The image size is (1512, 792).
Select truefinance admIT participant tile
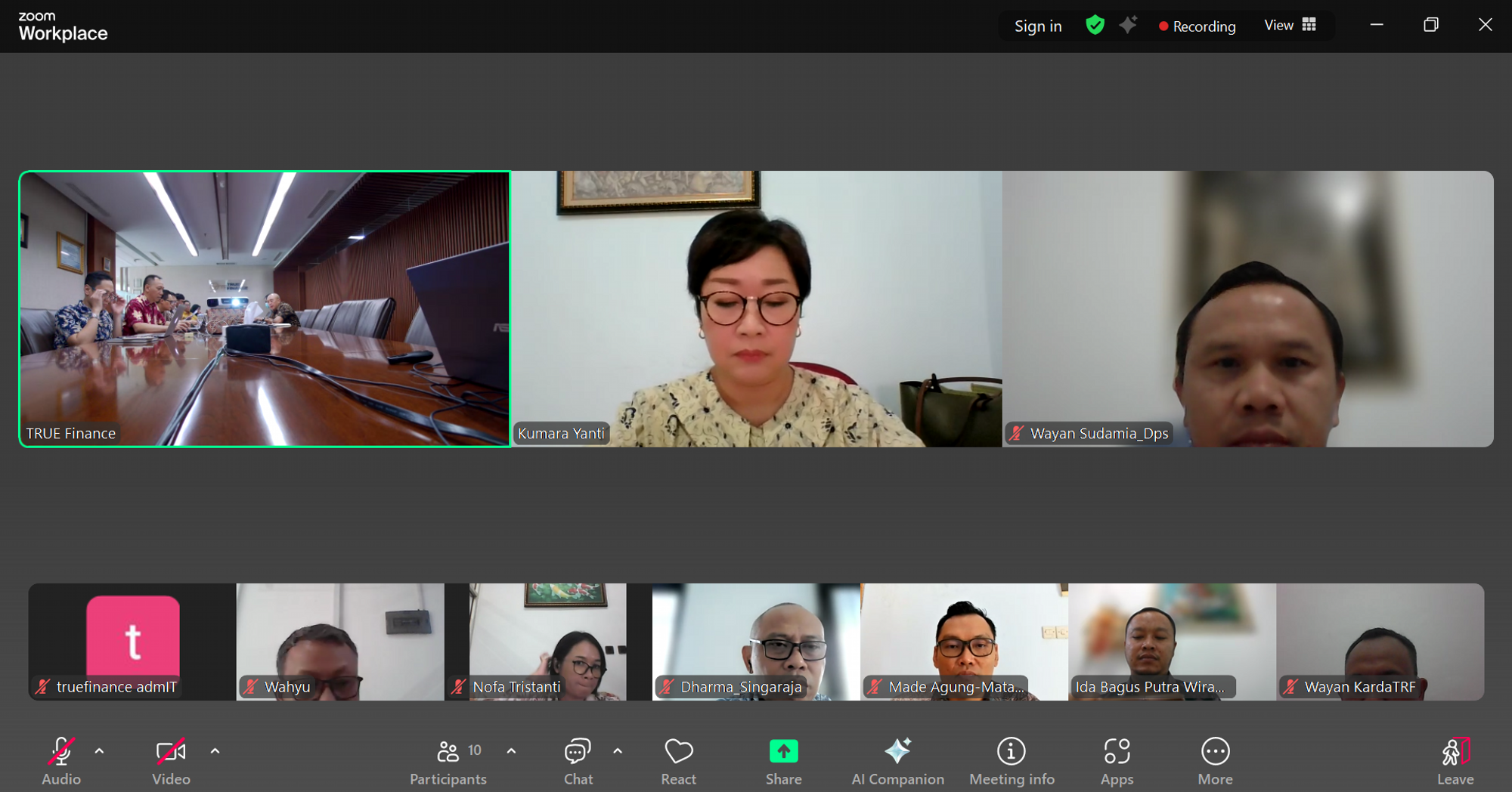point(132,642)
